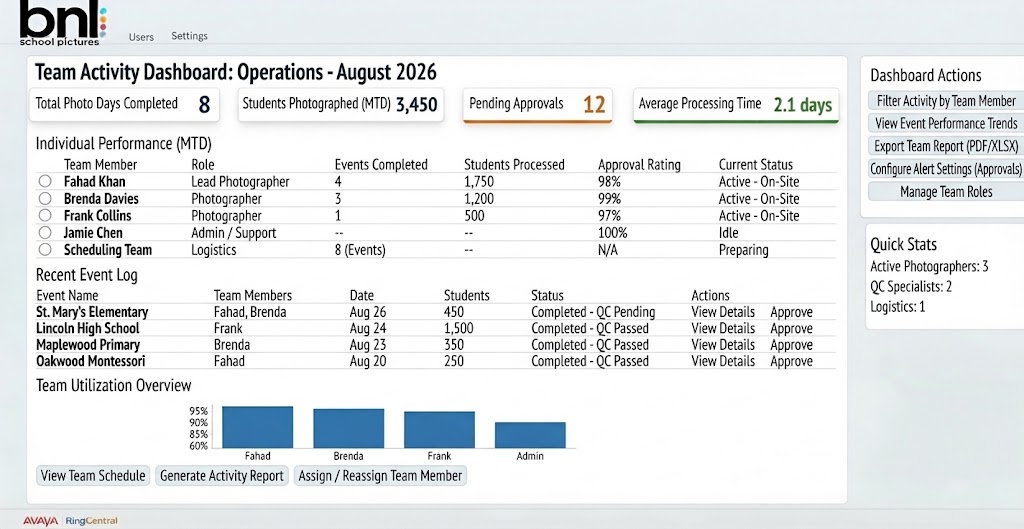The width and height of the screenshot is (1024, 529).
Task: Select the Brenda Davies radio button
Action: (44, 199)
